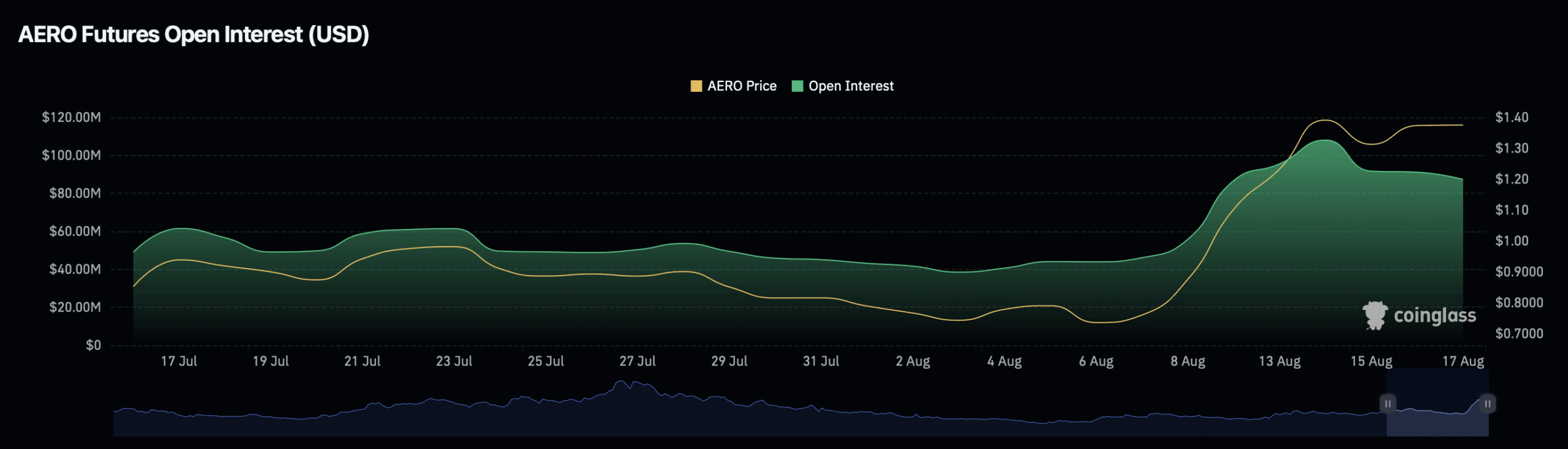This screenshot has height=449, width=1568.
Task: Click the $1.10 price axis label
Action: [1512, 209]
